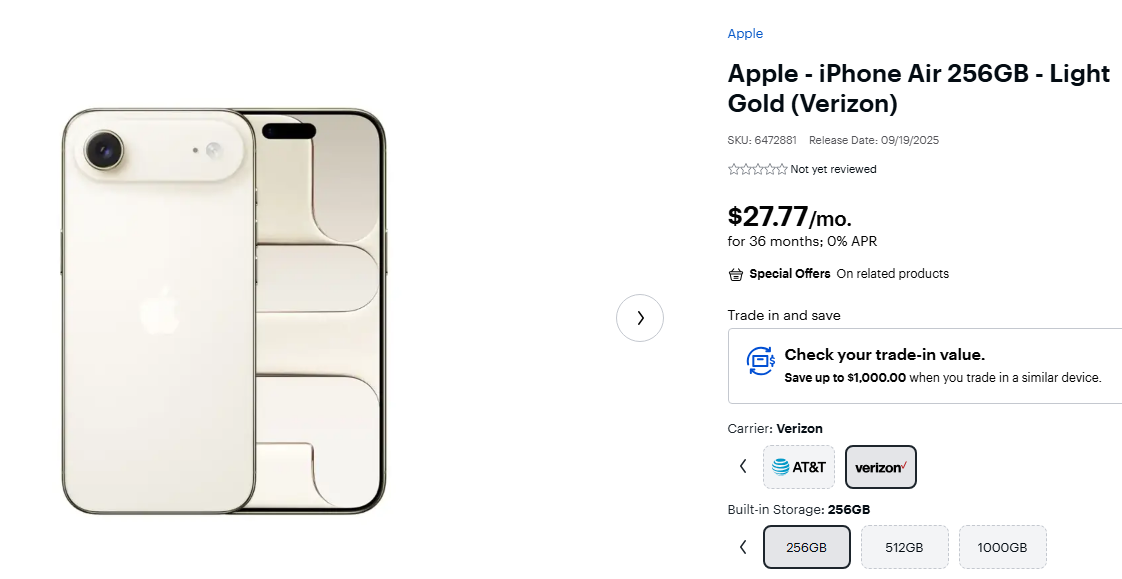Click 'On related products' text
This screenshot has width=1122, height=579.
point(893,273)
